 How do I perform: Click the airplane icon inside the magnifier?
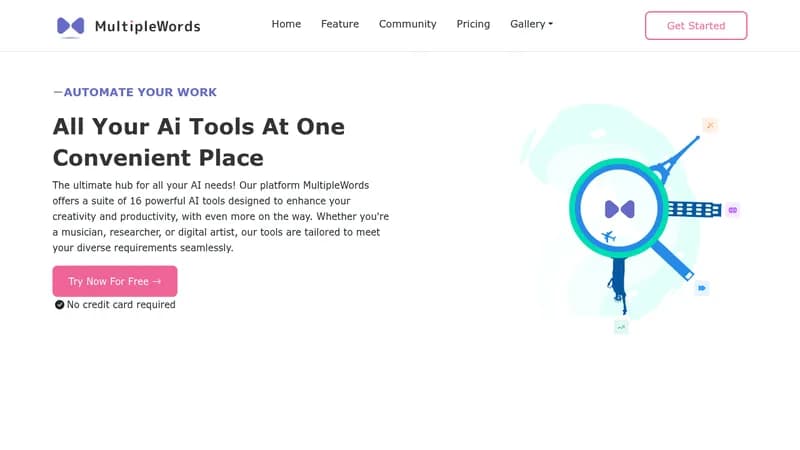pos(608,236)
